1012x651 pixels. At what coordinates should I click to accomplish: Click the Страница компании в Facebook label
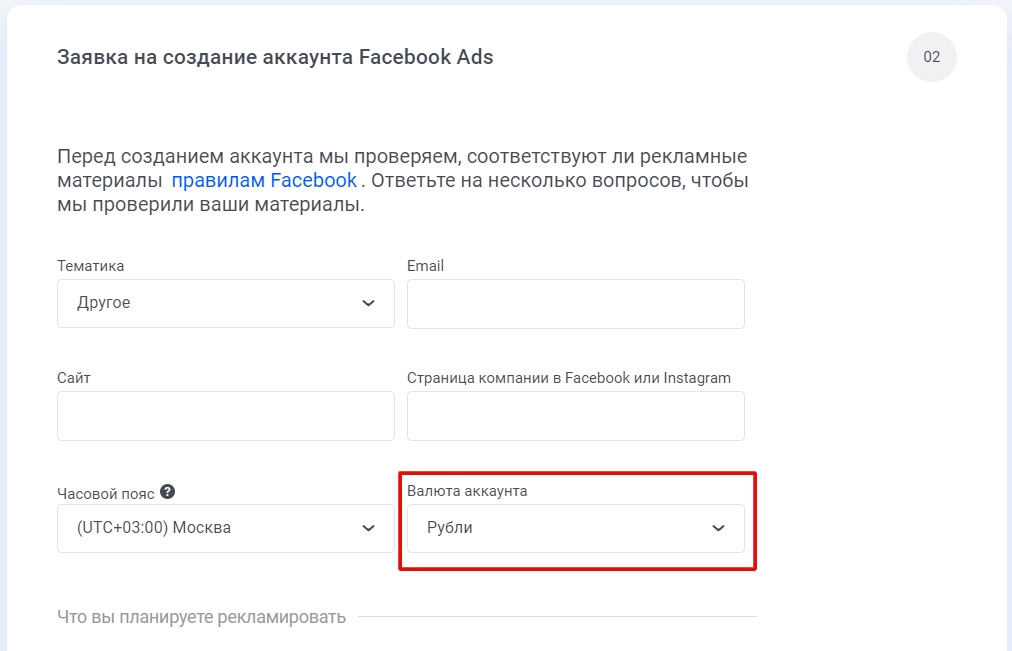(568, 378)
